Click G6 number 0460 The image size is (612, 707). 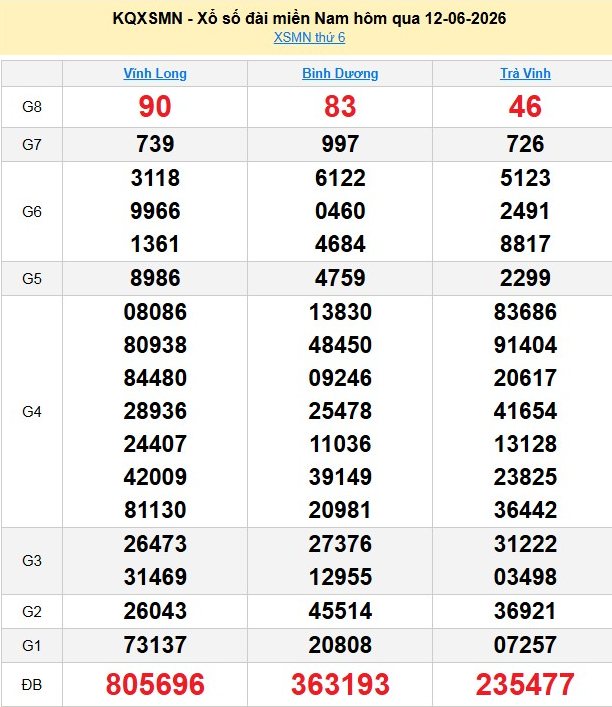(x=340, y=211)
